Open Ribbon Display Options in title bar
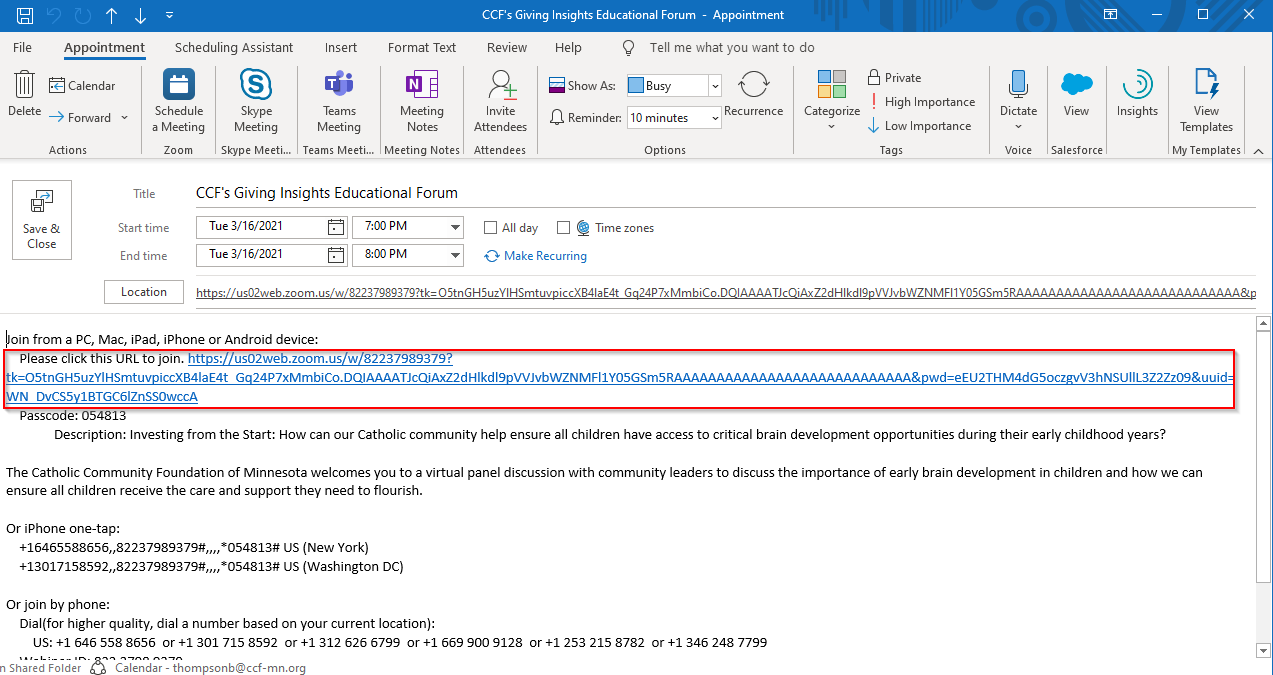Viewport: 1273px width, 675px height. [x=1110, y=15]
